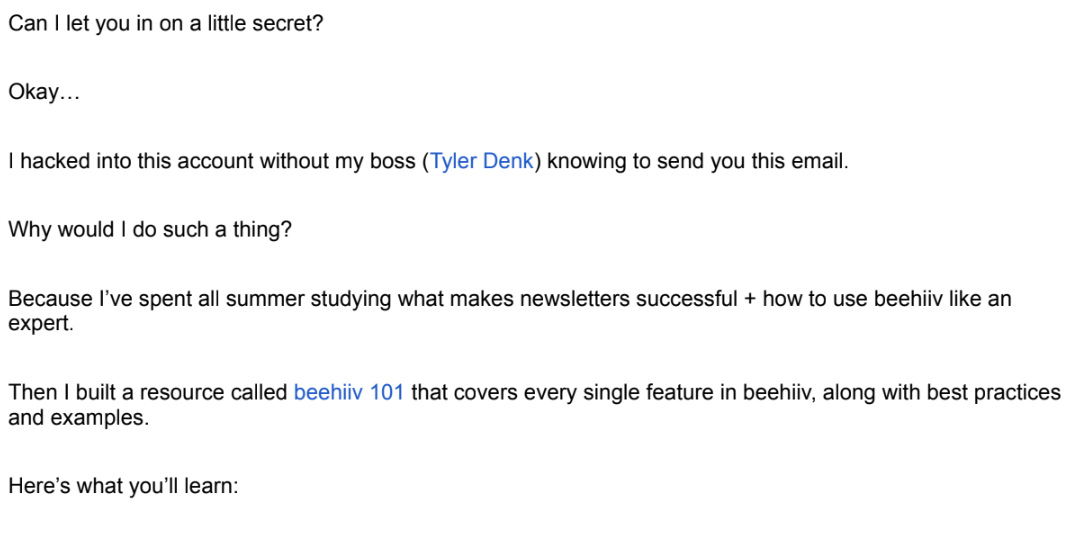The image size is (1088, 552).
Task: Click the text 'how to use beehiiv like an'
Action: tap(887, 299)
